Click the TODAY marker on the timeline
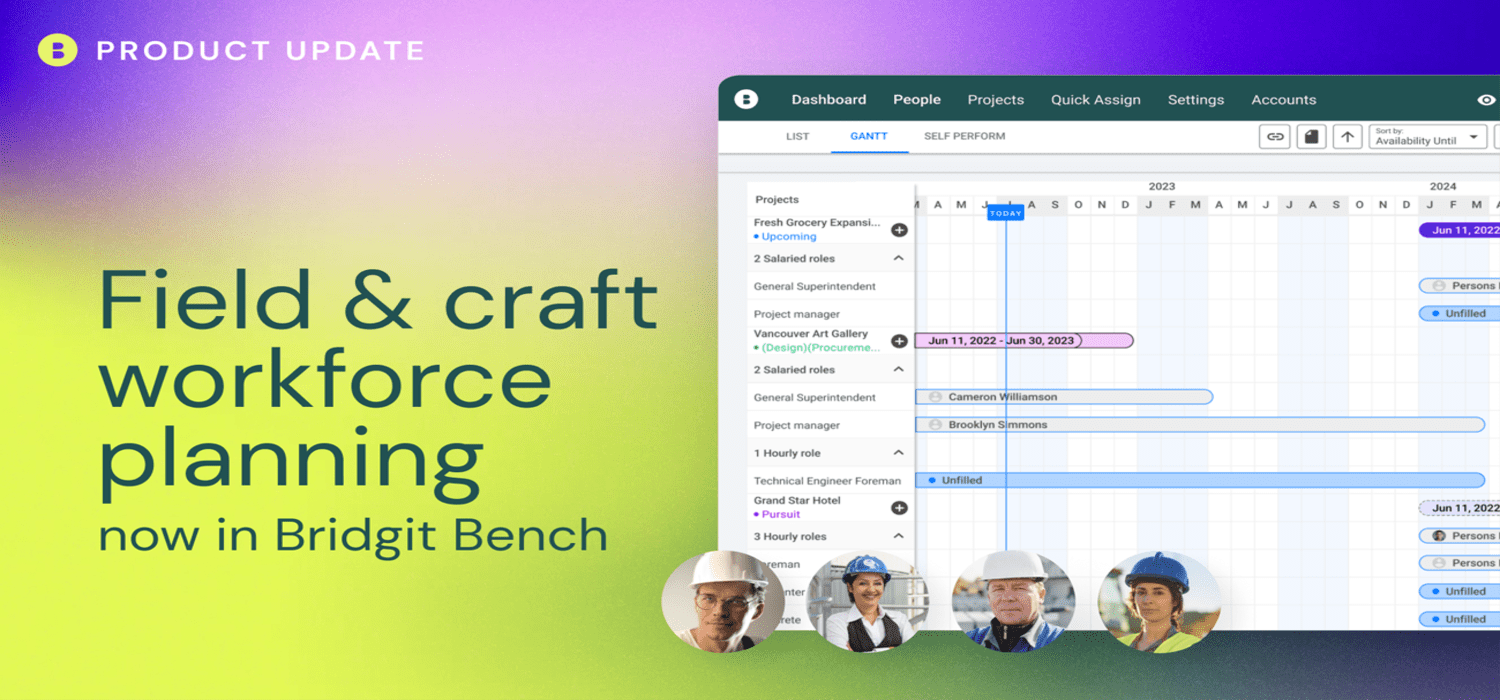The width and height of the screenshot is (1500, 700). pyautogui.click(x=1005, y=212)
